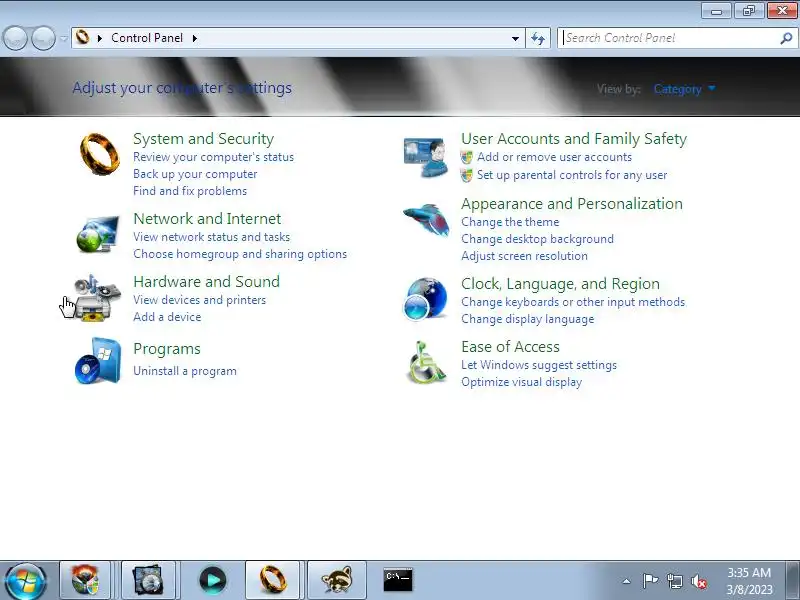The image size is (800, 600).
Task: Open Clock, Language, and Region heading
Action: pyautogui.click(x=560, y=284)
